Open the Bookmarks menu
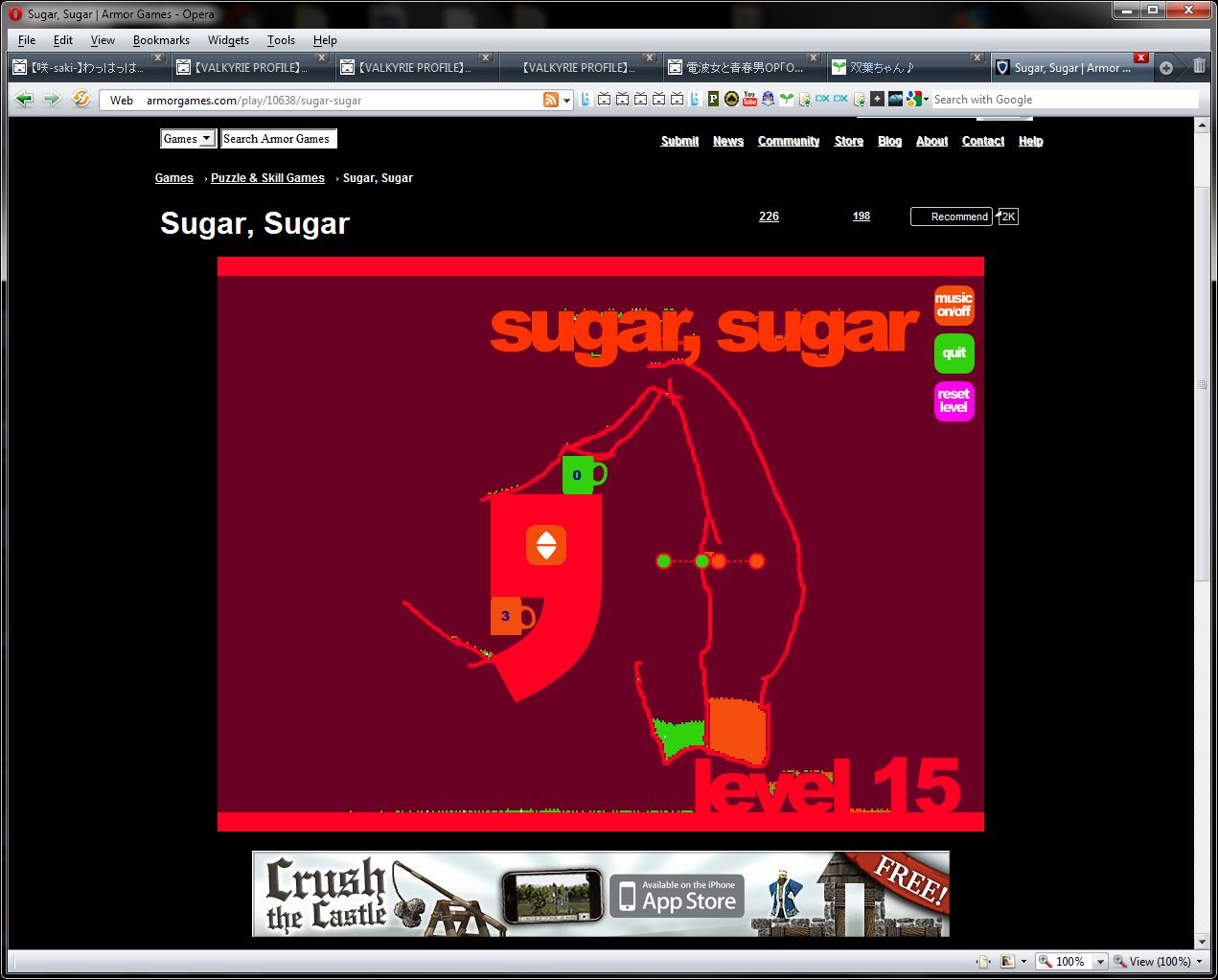The width and height of the screenshot is (1218, 980). pos(161,40)
